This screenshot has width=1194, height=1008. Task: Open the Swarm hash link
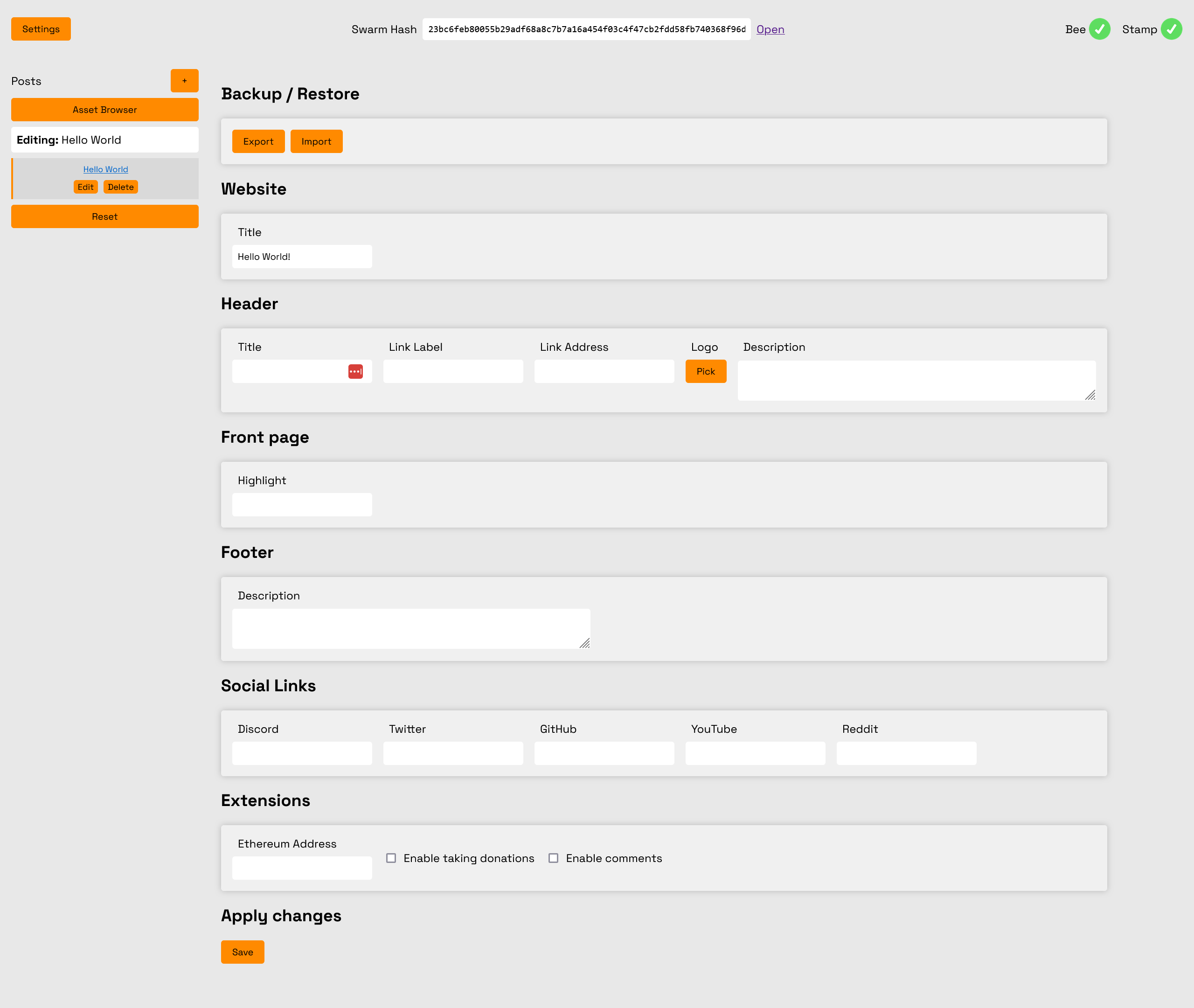770,29
